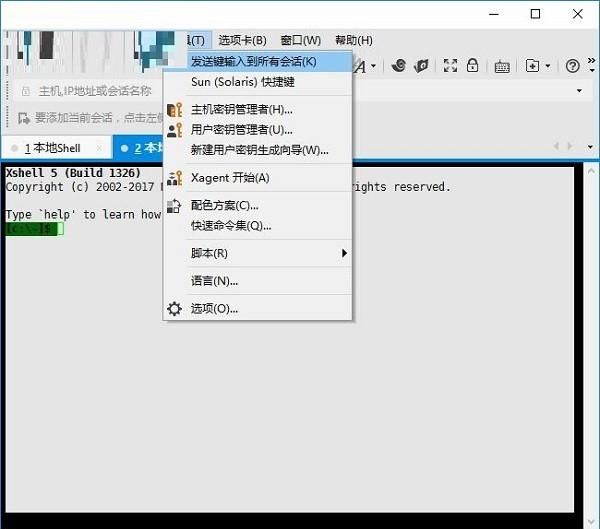
Task: Open 快速命令集(Q)... menu item
Action: pyautogui.click(x=258, y=226)
